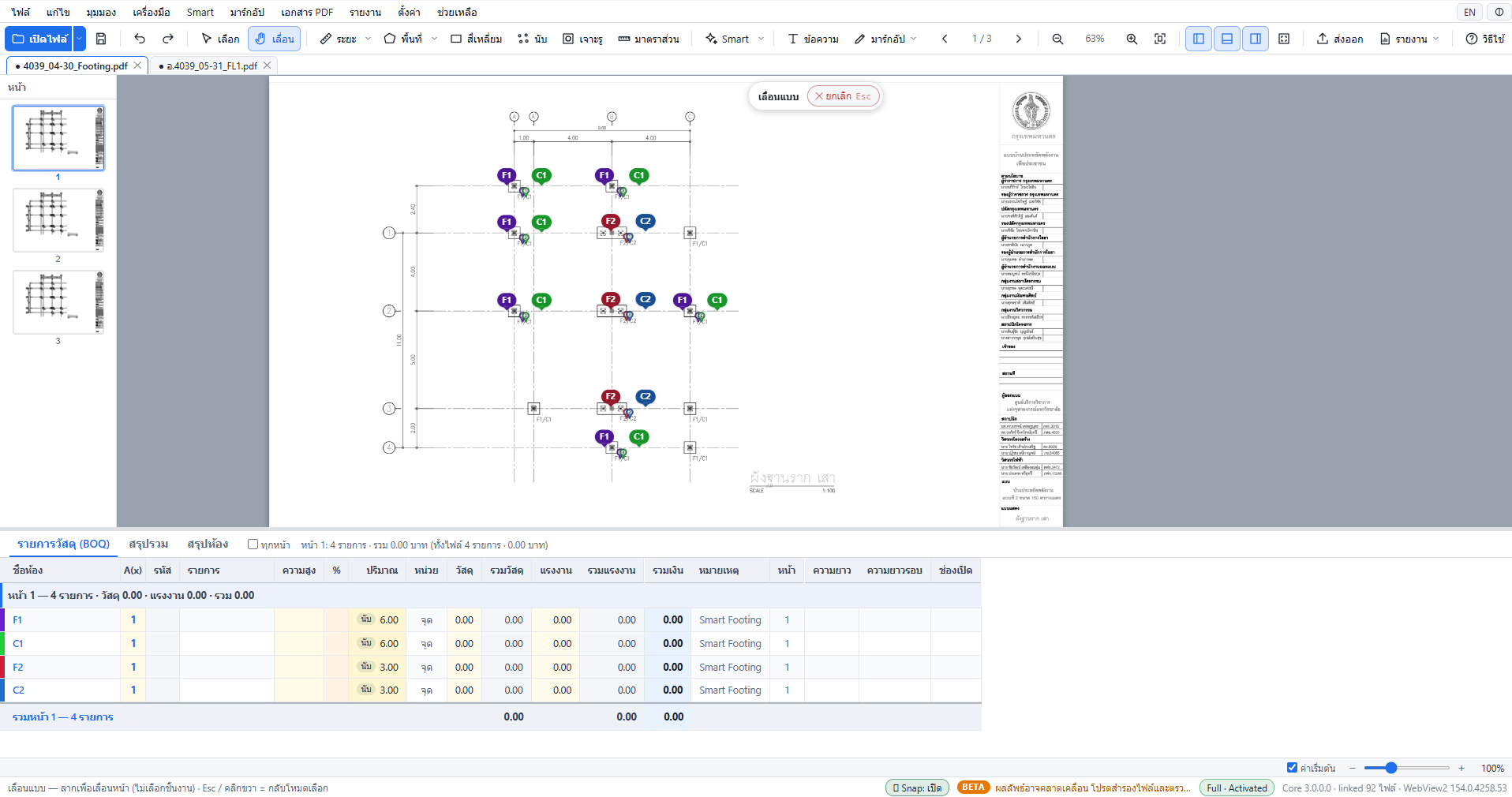
Task: Open the มาตราส่วน scale ruler tool
Action: pos(648,39)
